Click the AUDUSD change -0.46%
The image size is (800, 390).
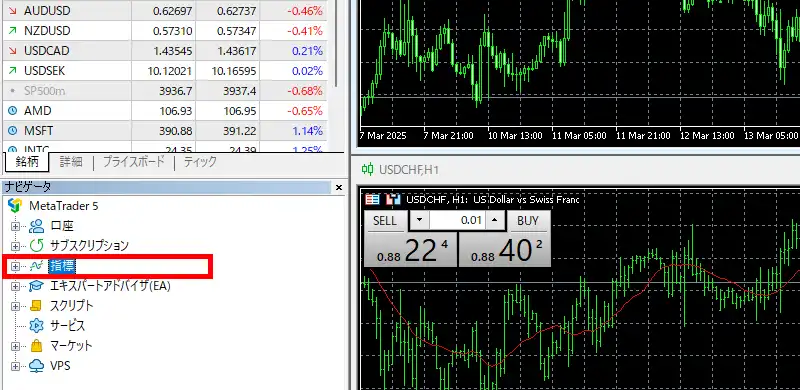(305, 11)
